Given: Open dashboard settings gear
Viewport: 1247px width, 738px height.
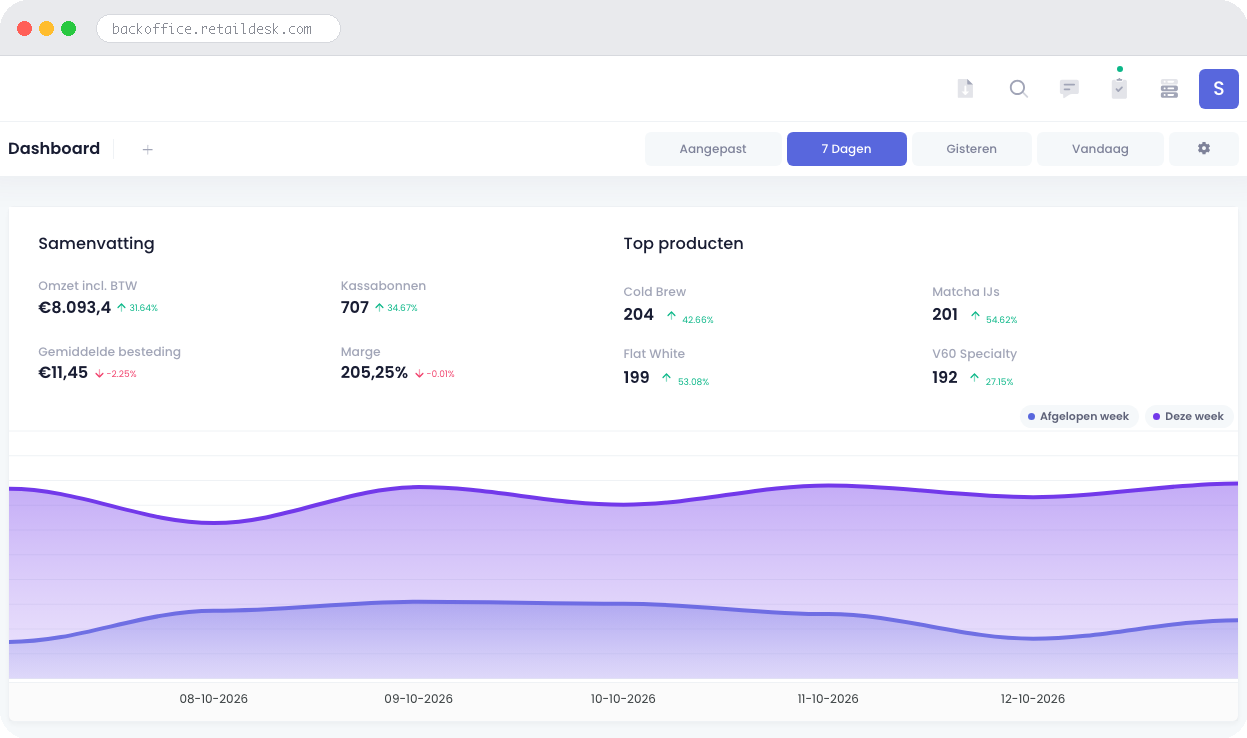Looking at the screenshot, I should 1204,149.
